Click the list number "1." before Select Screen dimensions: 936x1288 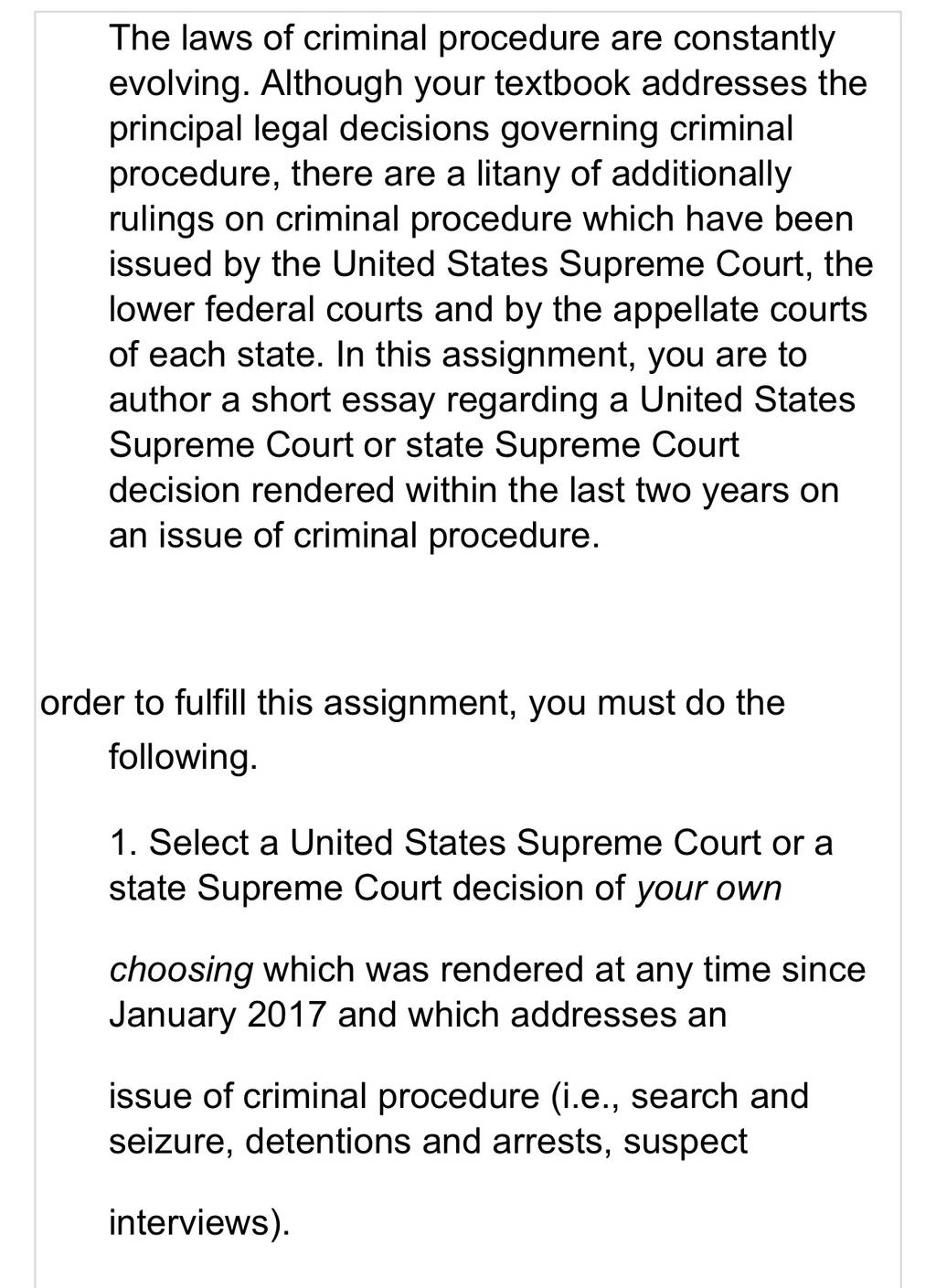coord(123,843)
